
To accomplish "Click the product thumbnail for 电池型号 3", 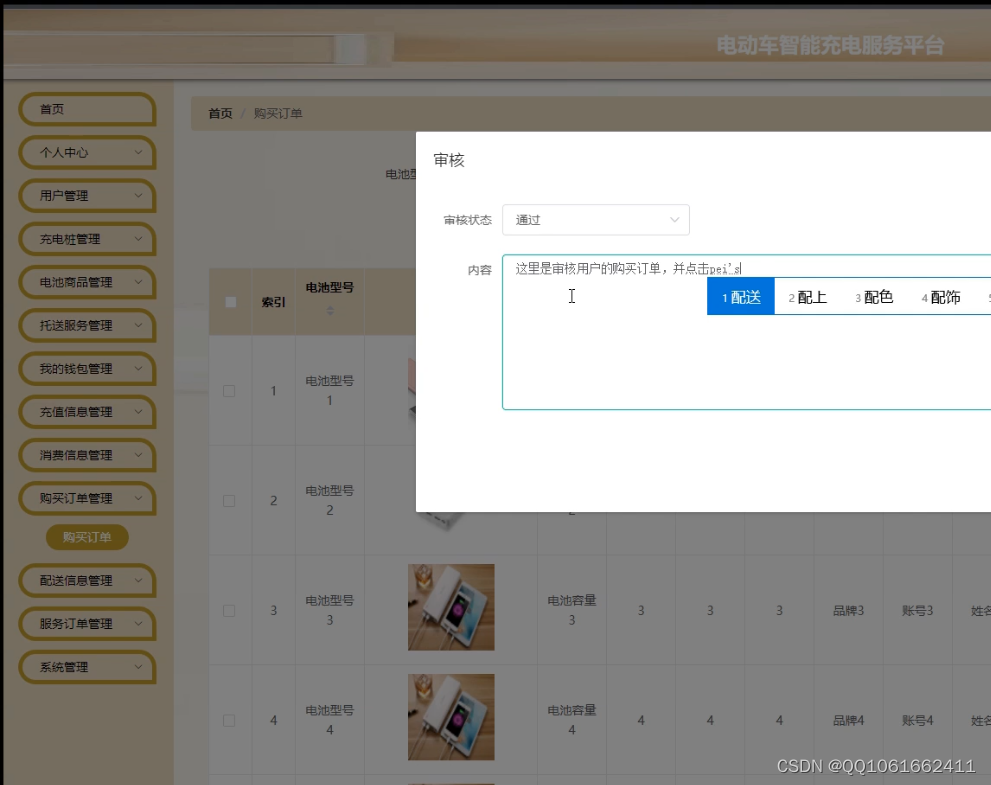I will (450, 608).
